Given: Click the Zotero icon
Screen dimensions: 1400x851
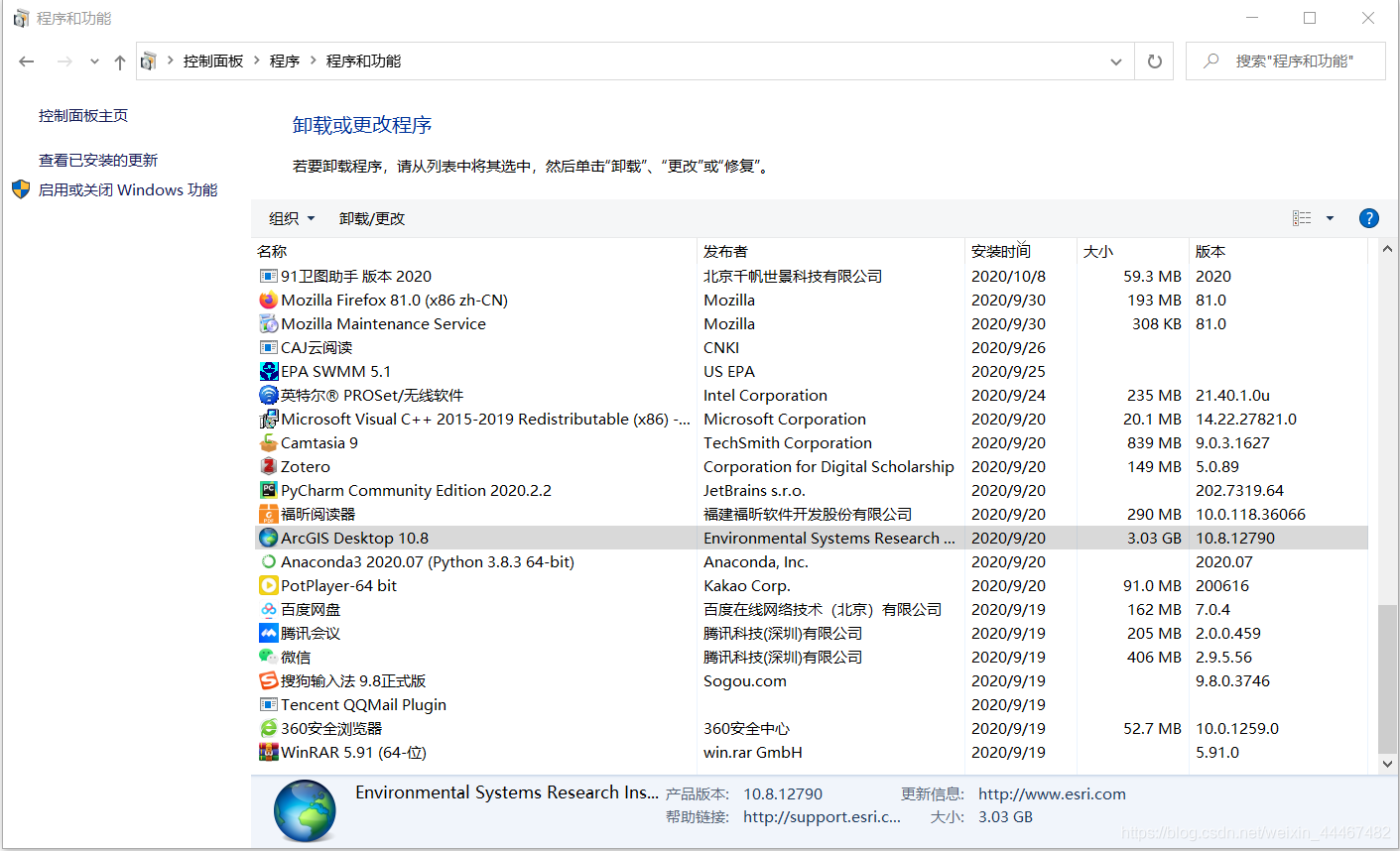Looking at the screenshot, I should pos(268,466).
